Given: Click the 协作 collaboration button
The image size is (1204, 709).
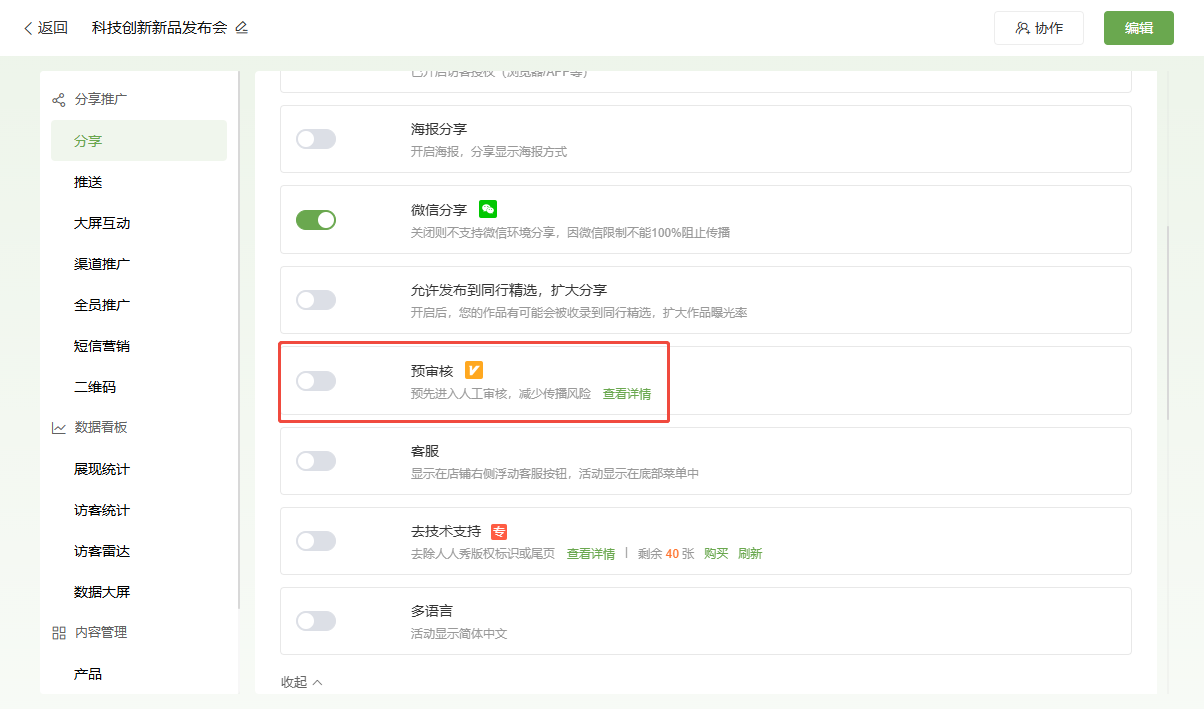Looking at the screenshot, I should (x=1039, y=28).
